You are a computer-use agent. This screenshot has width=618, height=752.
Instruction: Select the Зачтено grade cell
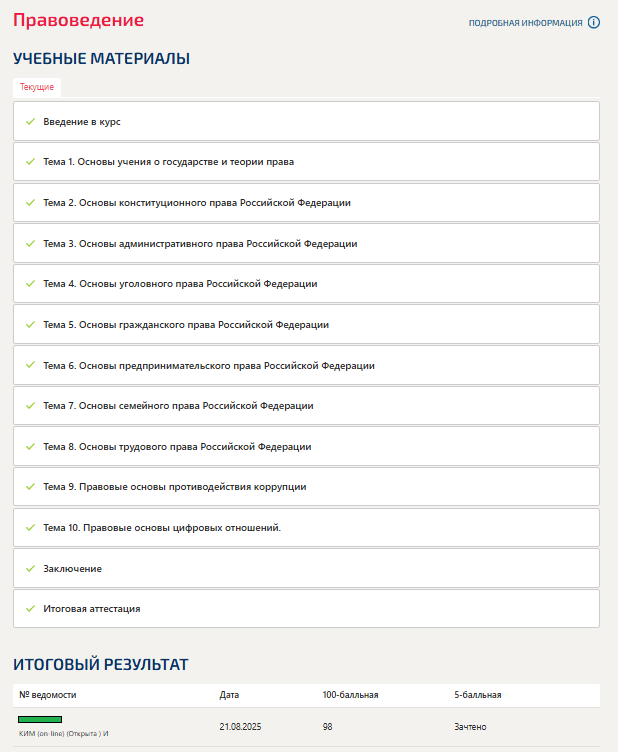[x=470, y=727]
